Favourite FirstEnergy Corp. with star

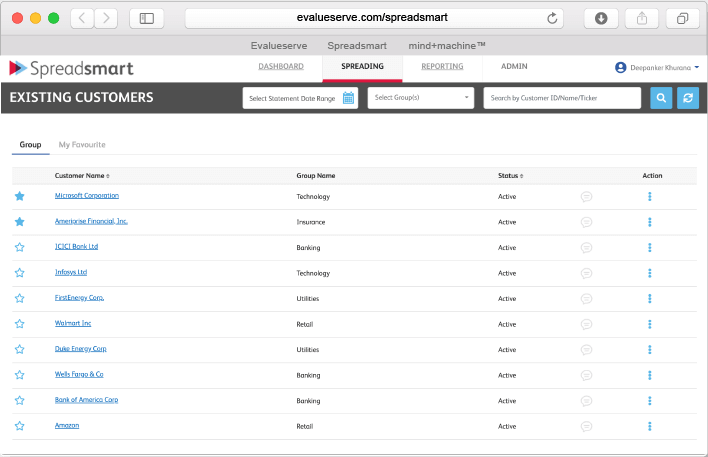tap(19, 298)
